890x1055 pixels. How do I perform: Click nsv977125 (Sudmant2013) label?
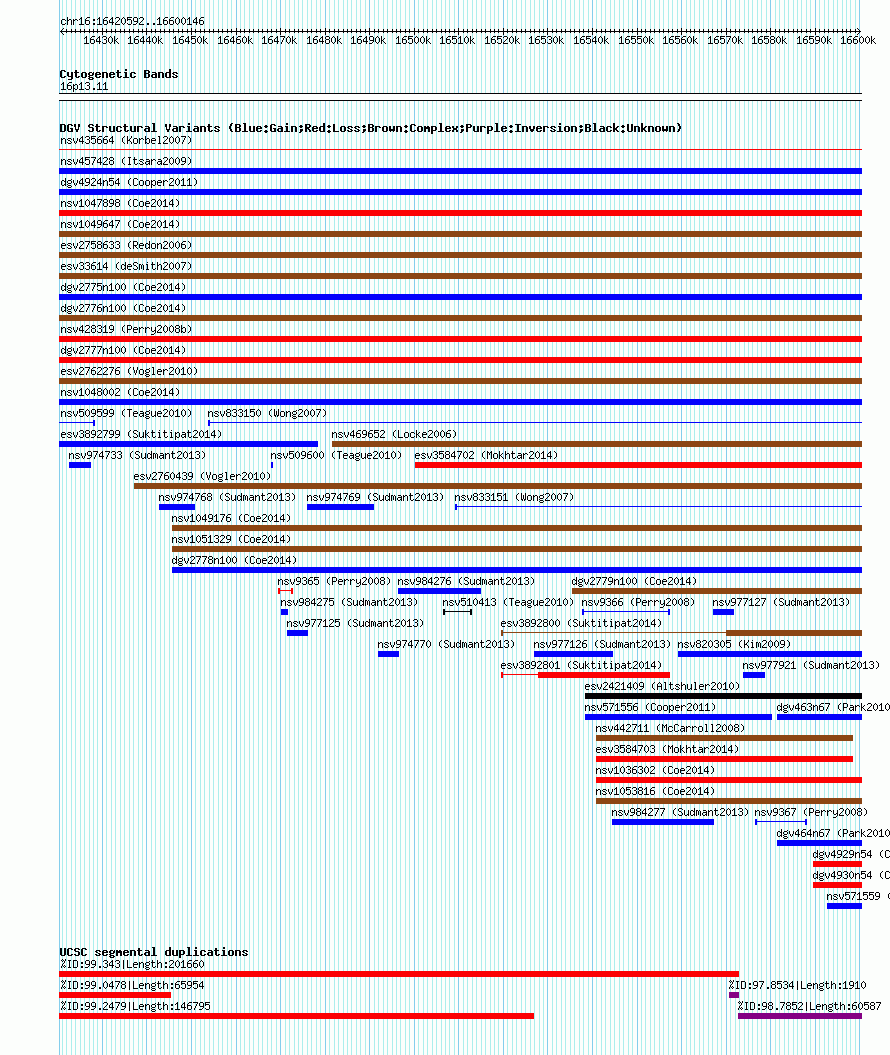point(355,623)
